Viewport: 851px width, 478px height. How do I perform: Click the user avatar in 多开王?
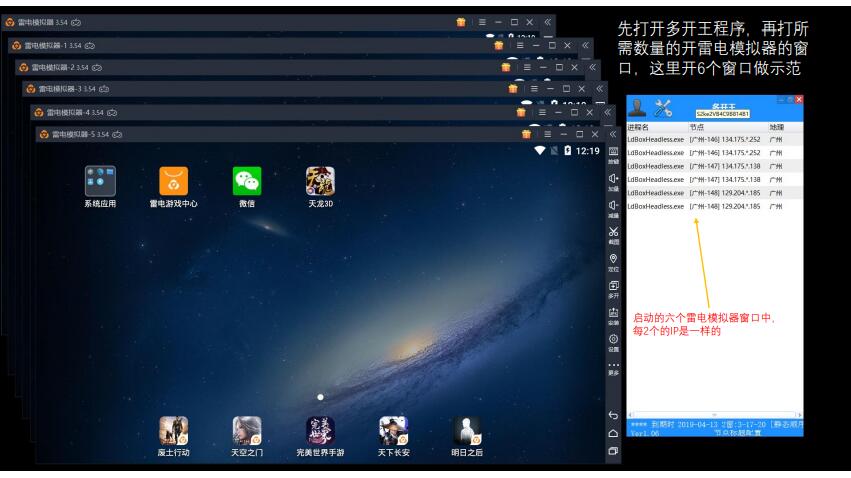click(x=637, y=108)
